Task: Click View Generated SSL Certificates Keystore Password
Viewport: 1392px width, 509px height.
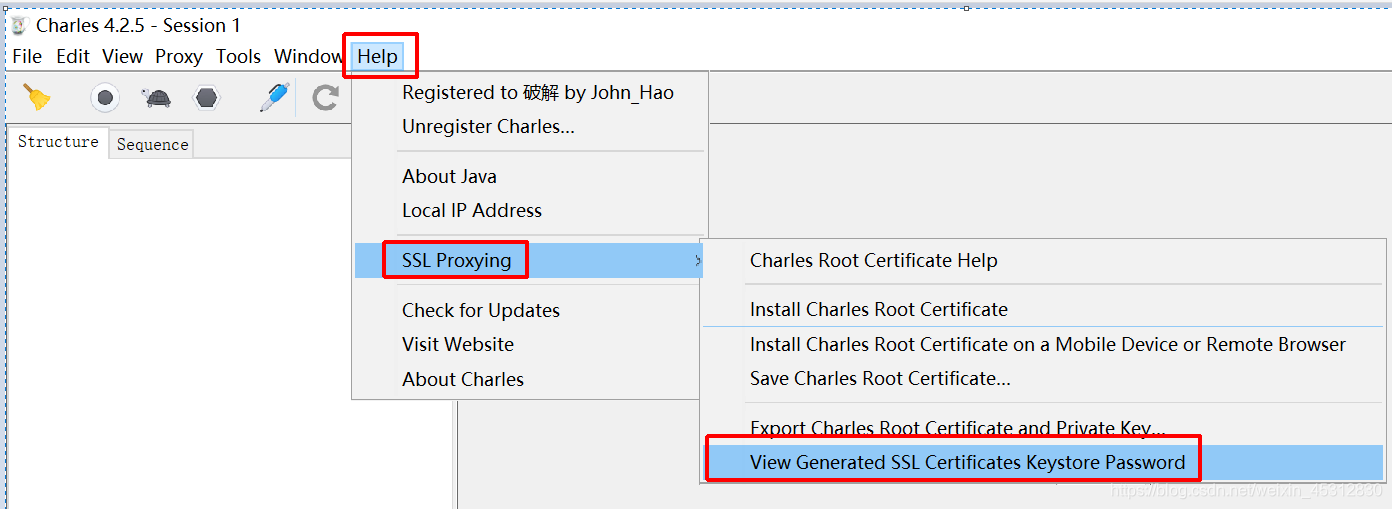Action: click(x=1043, y=462)
